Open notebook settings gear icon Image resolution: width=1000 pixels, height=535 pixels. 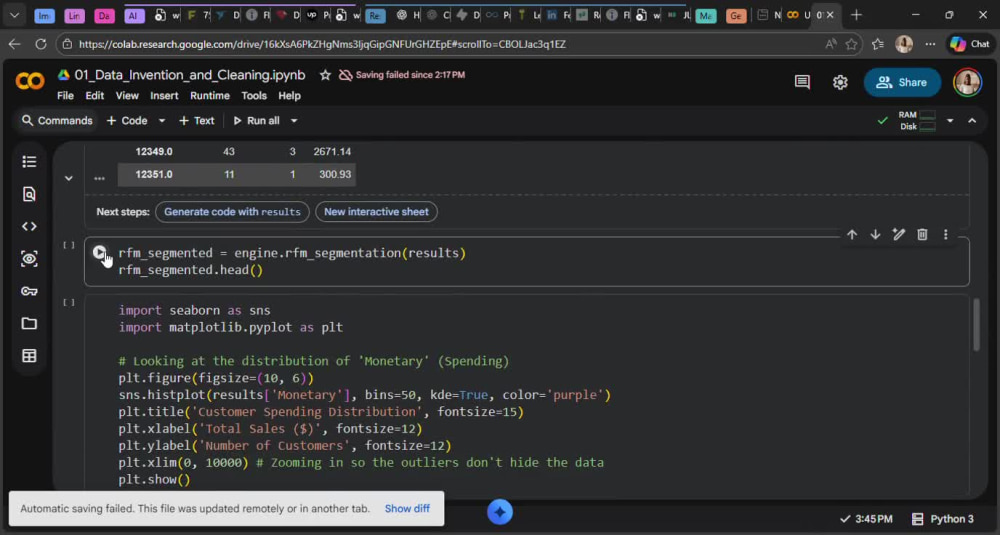840,82
